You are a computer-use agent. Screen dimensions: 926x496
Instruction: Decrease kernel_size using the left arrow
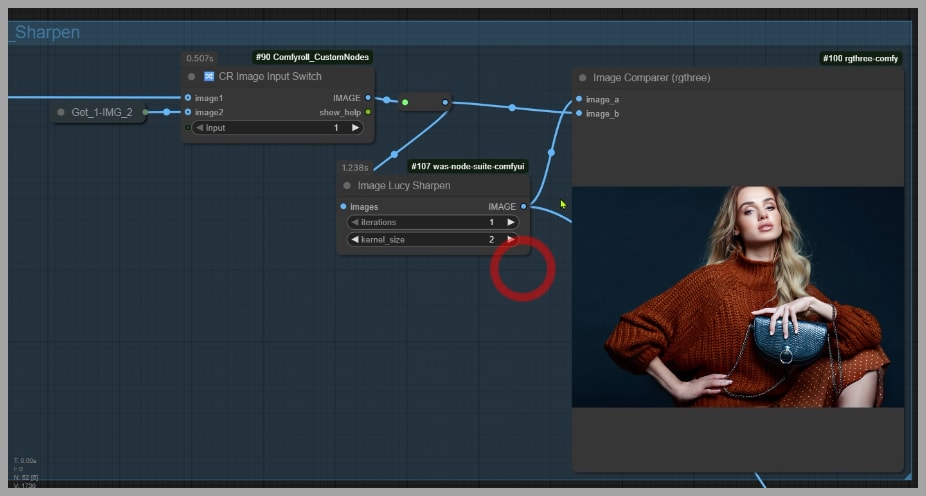click(355, 240)
